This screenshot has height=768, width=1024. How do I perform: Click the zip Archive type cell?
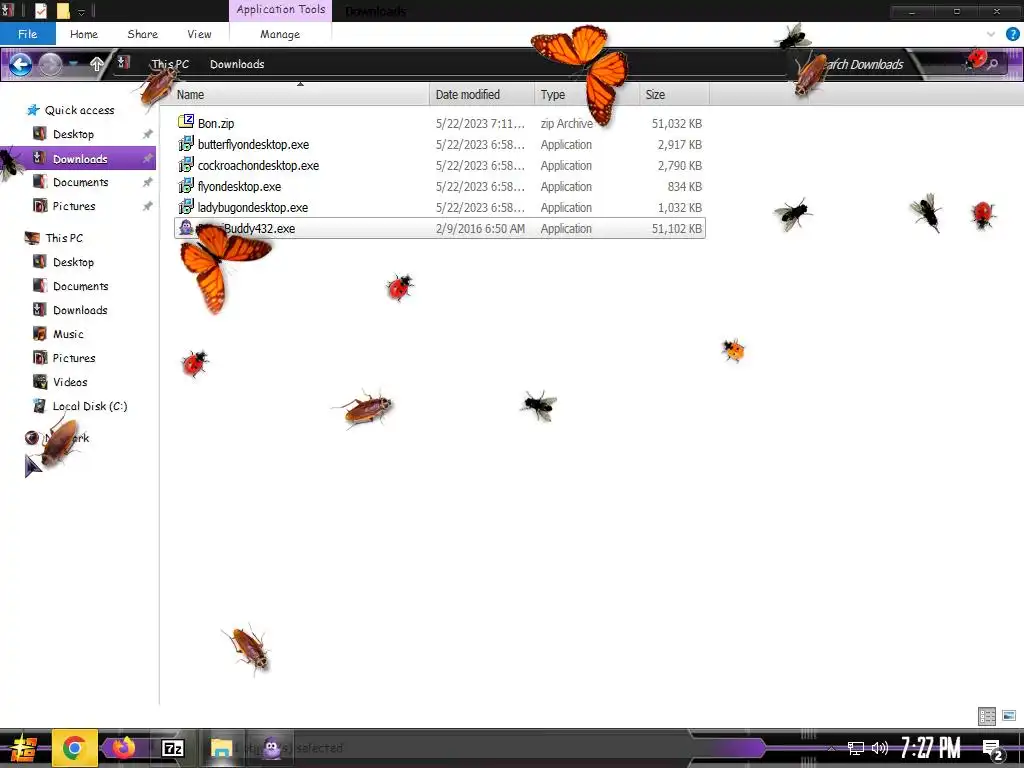[x=566, y=123]
